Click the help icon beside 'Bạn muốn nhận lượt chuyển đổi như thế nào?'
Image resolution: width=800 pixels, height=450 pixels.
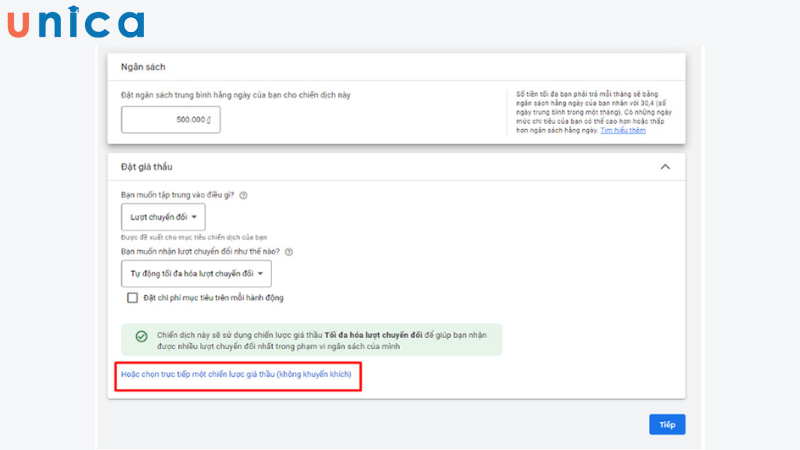tap(289, 252)
